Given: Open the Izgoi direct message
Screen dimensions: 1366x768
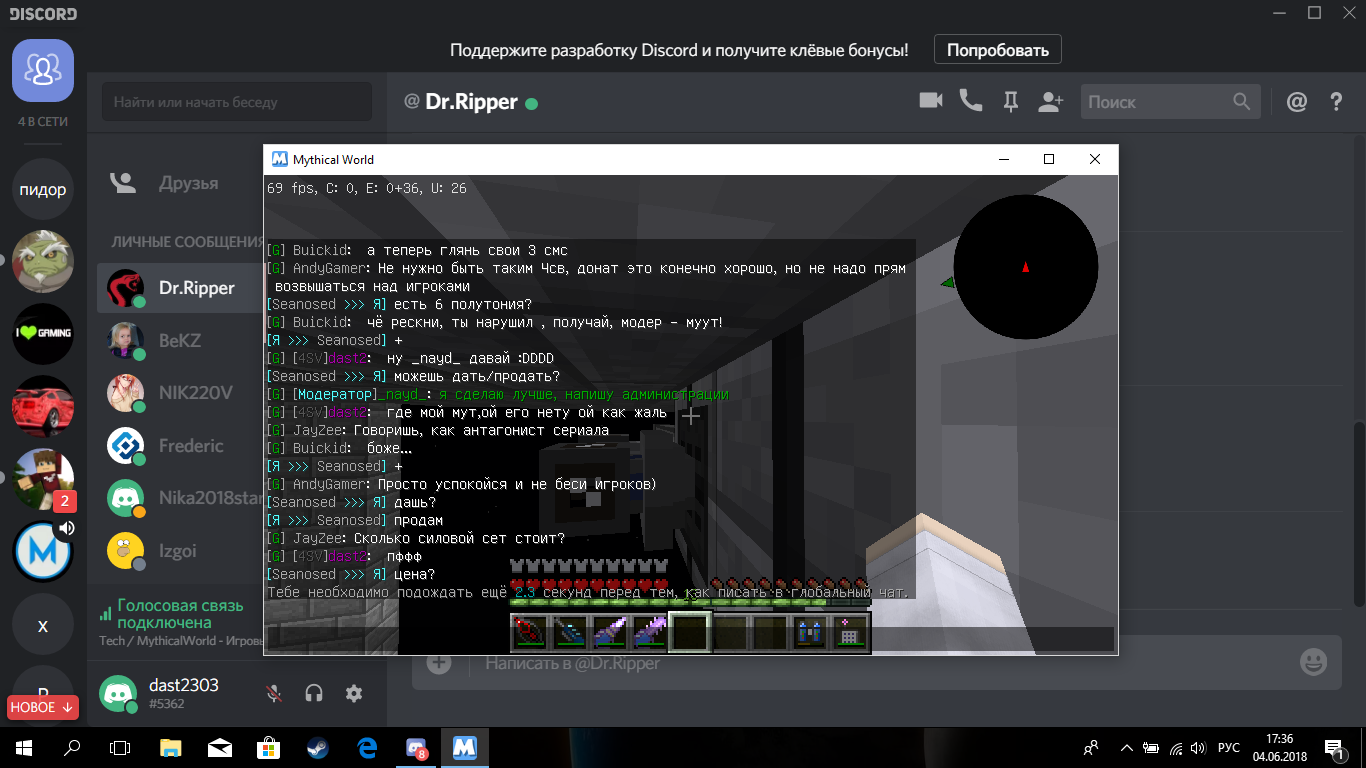Looking at the screenshot, I should pos(181,551).
